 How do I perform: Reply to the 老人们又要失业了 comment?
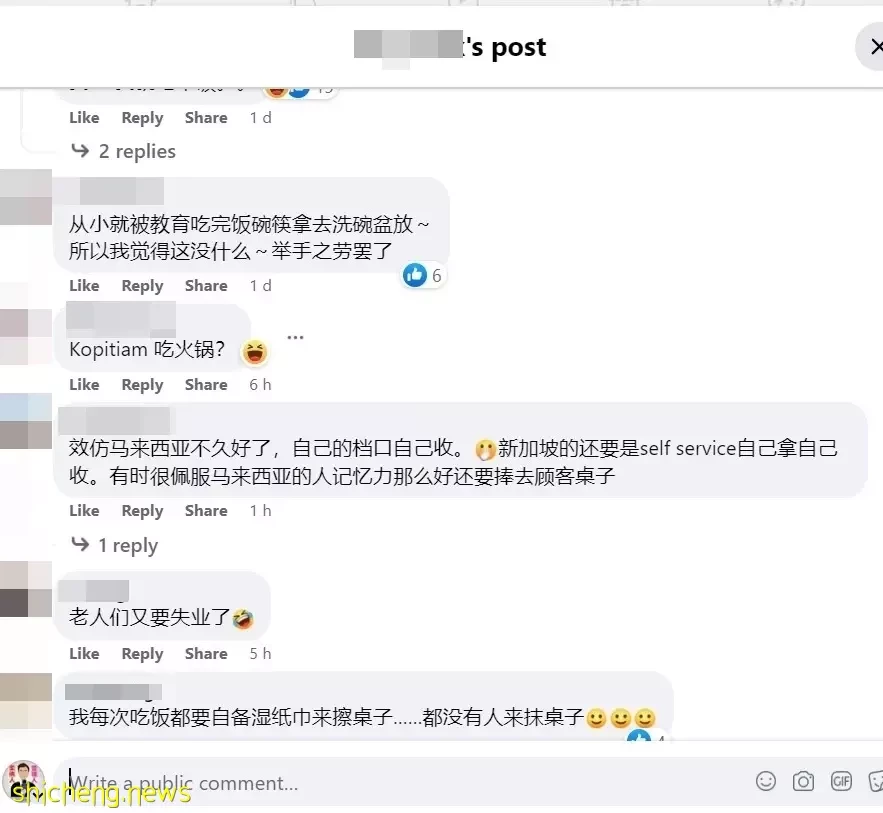142,654
